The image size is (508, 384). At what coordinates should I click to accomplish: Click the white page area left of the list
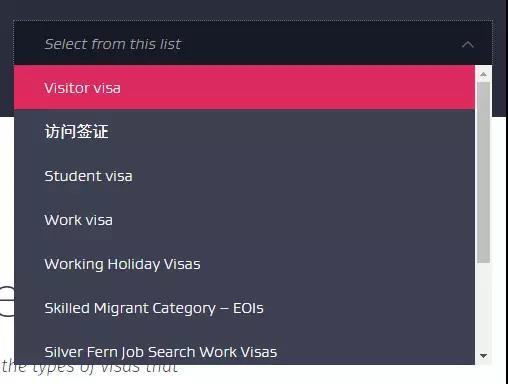7,200
